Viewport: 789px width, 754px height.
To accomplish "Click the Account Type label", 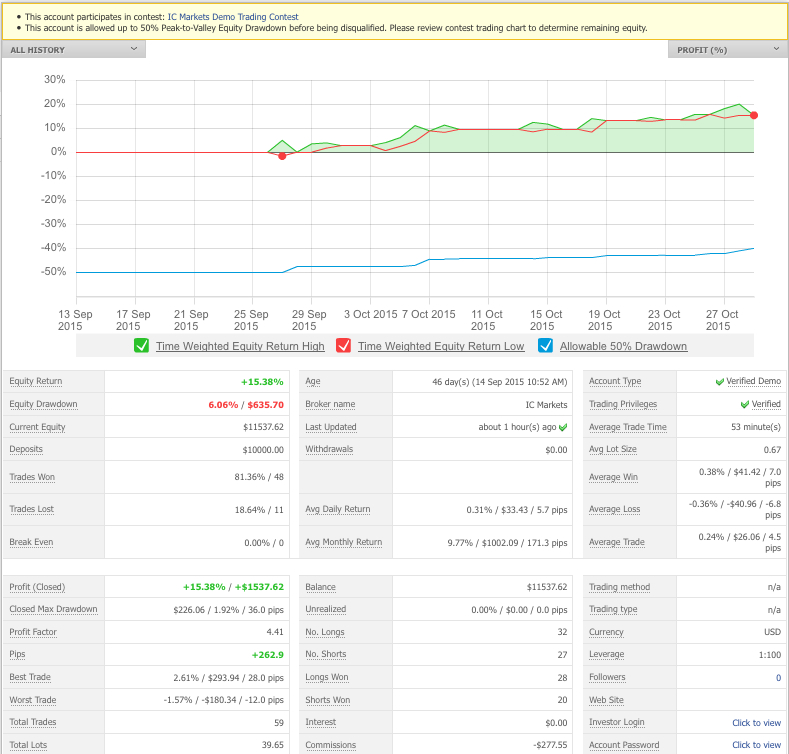I will (615, 381).
